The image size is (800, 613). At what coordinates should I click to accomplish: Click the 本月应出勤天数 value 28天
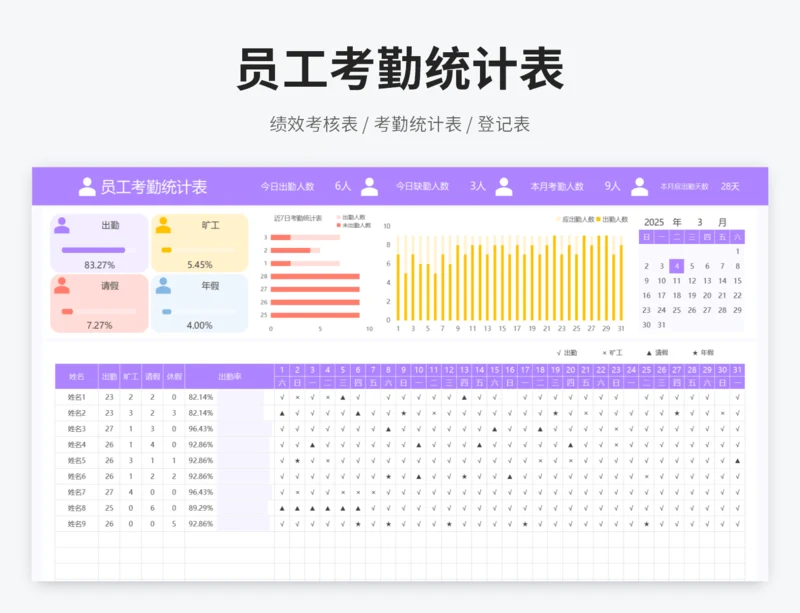pyautogui.click(x=730, y=186)
